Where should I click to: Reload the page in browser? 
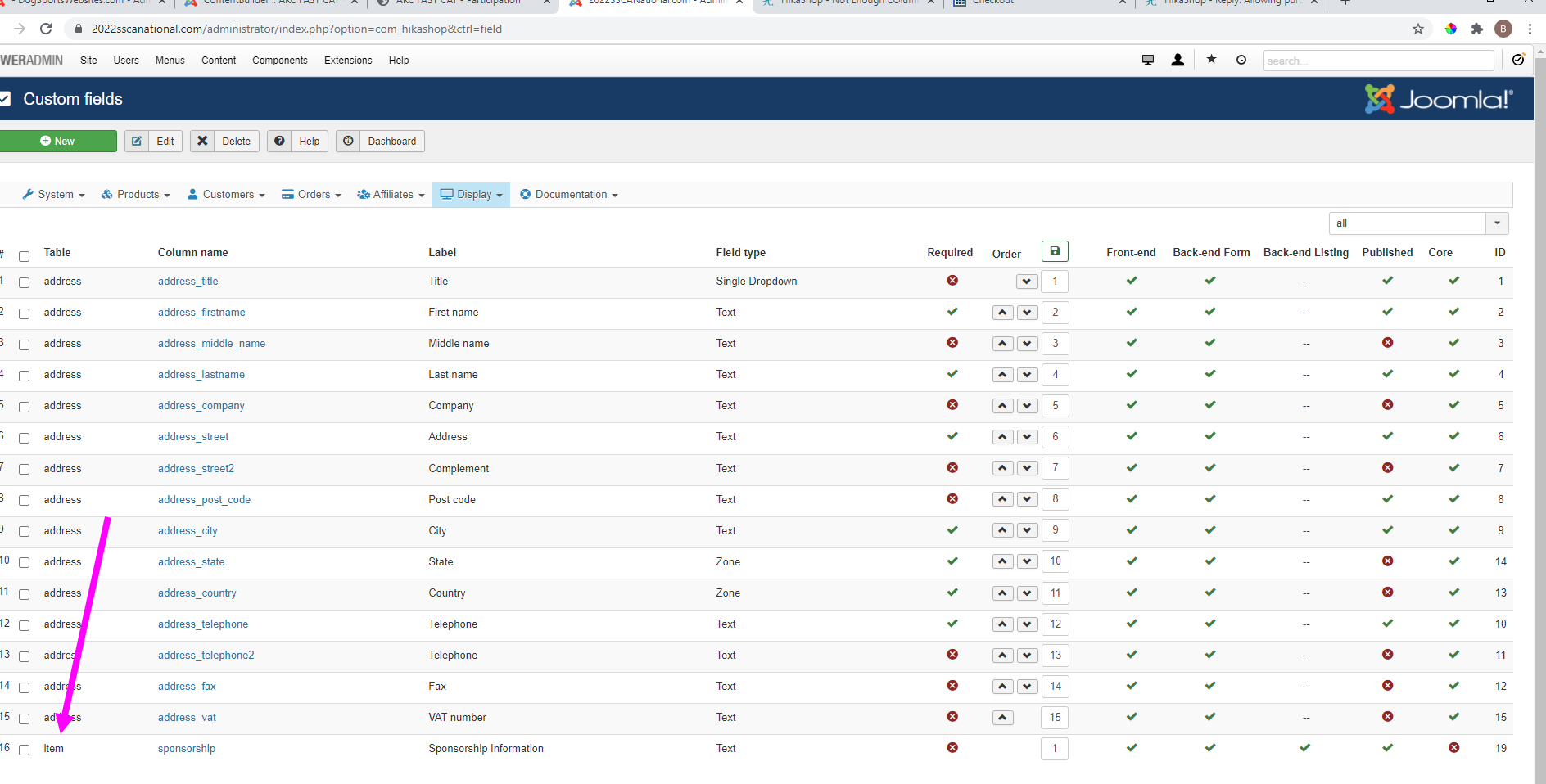[x=46, y=29]
